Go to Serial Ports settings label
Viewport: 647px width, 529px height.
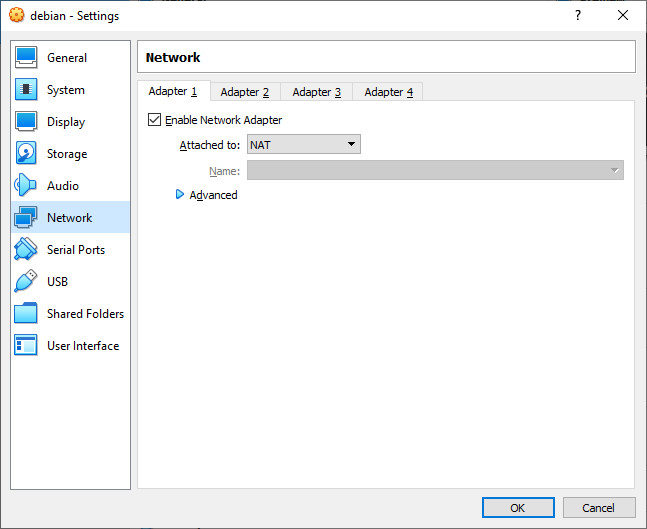76,250
